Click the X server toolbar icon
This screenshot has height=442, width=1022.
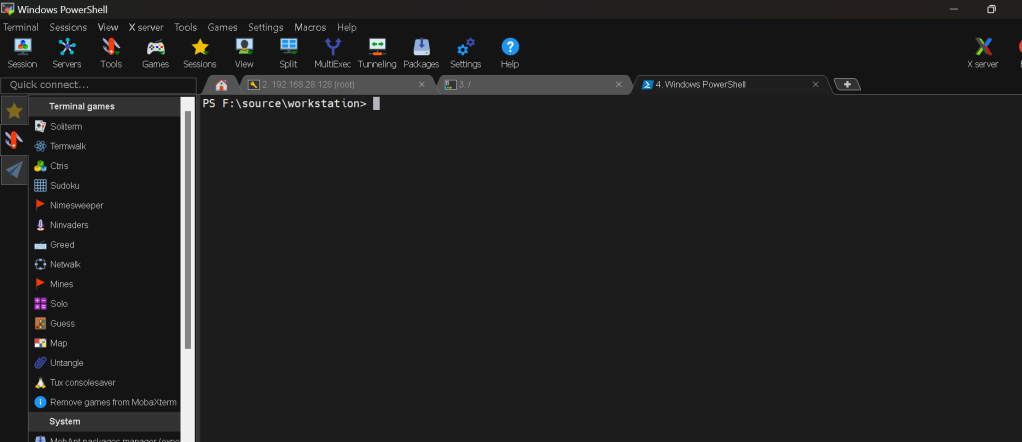click(x=982, y=53)
